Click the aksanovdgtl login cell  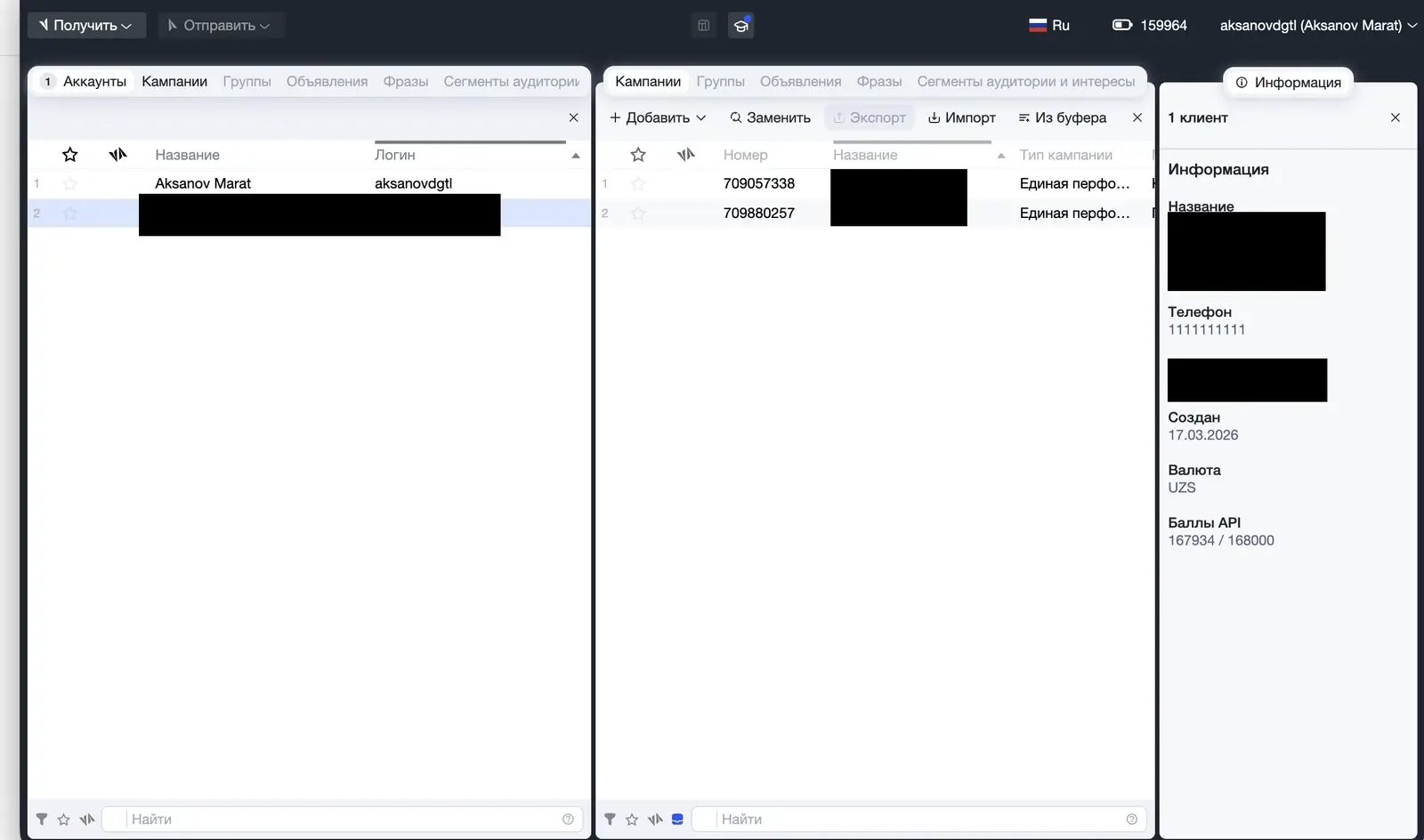point(413,183)
